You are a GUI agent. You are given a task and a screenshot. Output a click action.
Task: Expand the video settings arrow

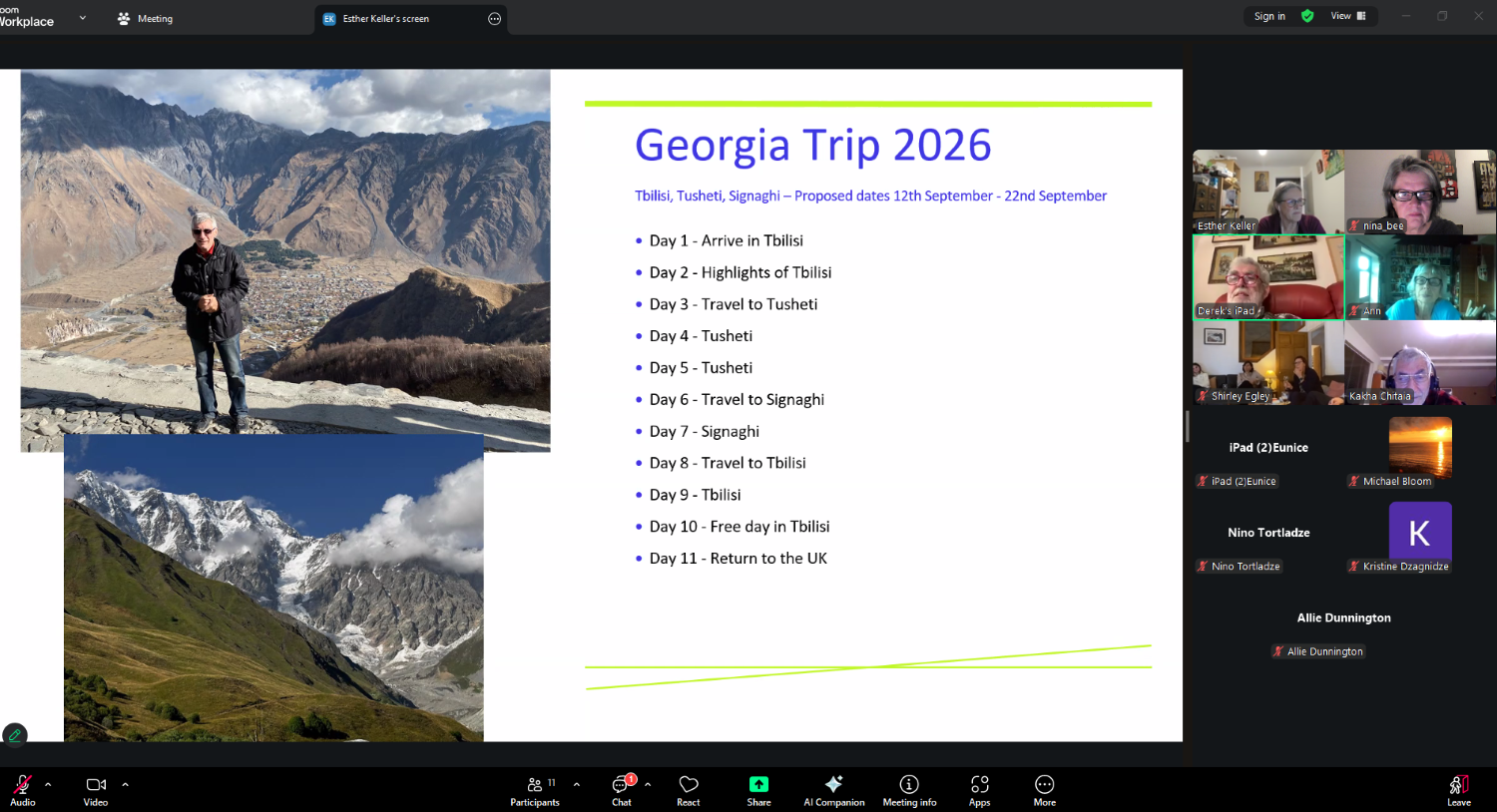click(125, 785)
